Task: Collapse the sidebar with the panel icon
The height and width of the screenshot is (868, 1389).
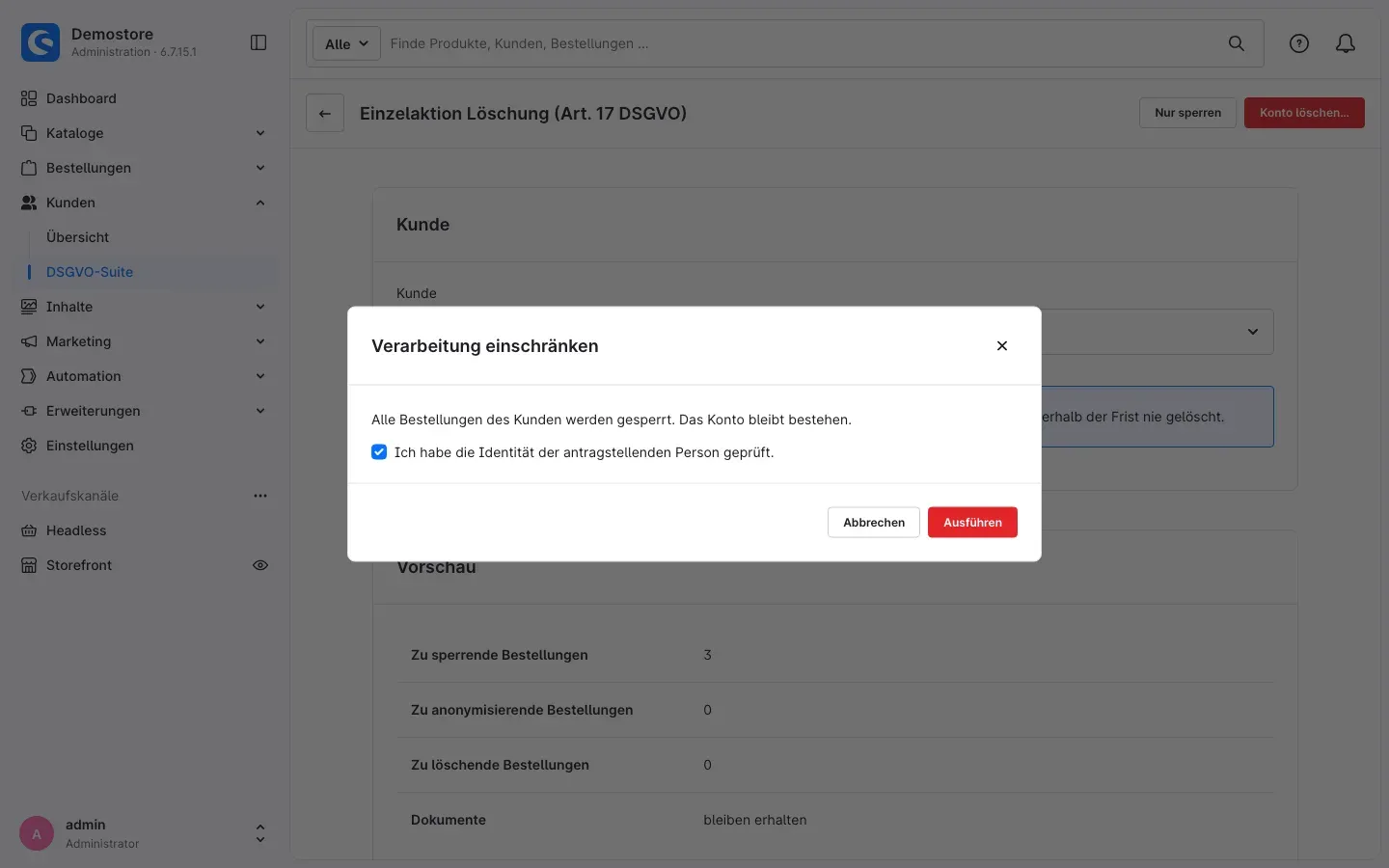Action: 259,42
